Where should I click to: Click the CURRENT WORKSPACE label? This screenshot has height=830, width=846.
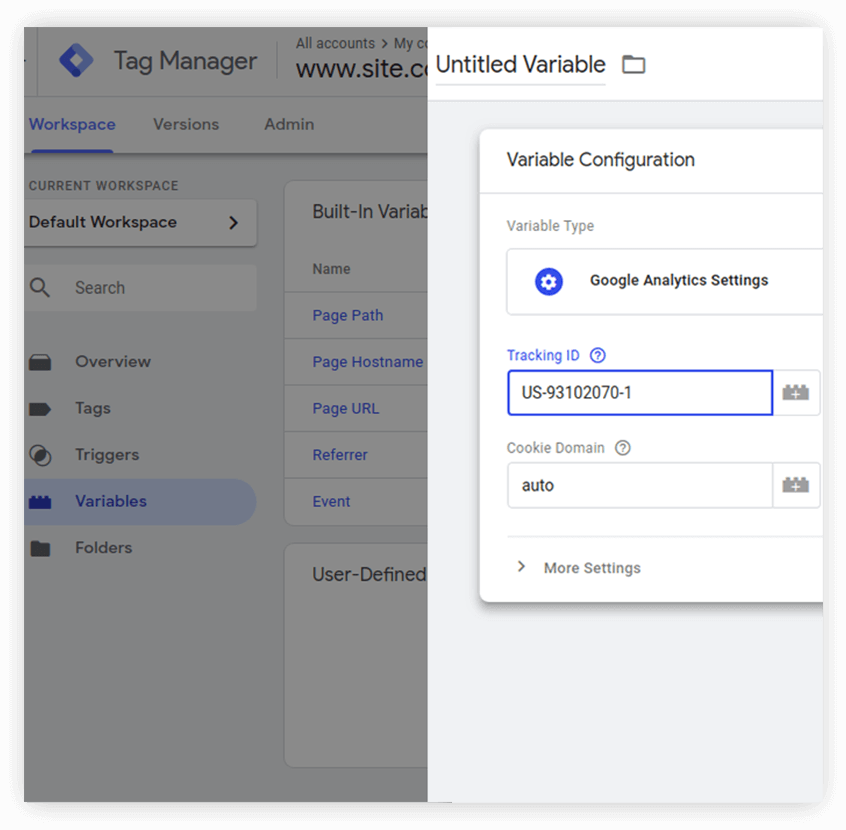(104, 186)
